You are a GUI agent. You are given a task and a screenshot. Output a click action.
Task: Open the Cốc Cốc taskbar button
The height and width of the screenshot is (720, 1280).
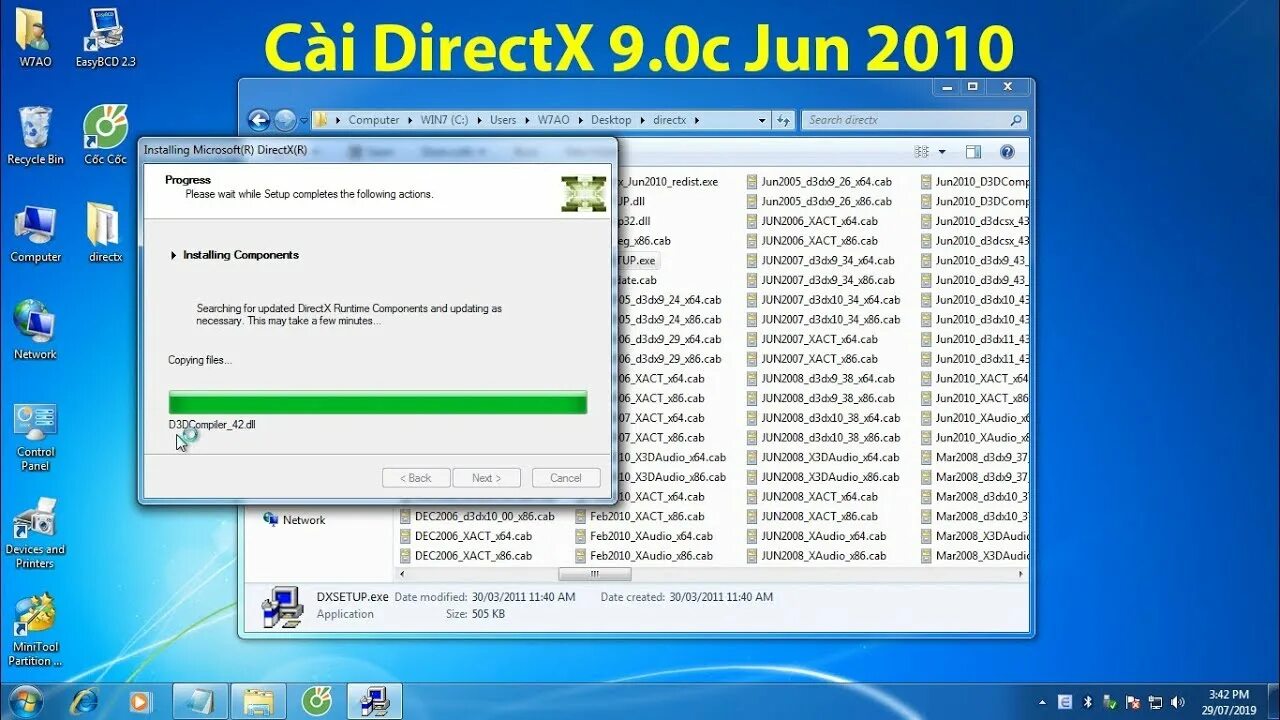click(316, 701)
